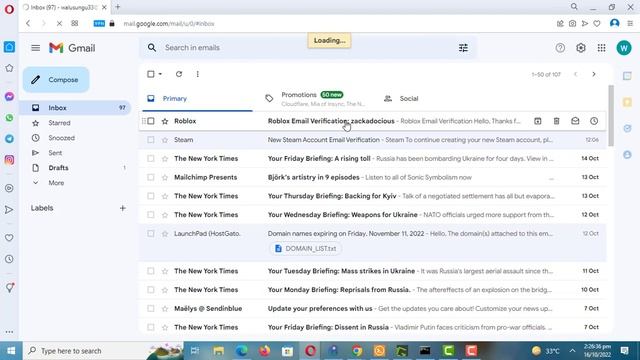Archive the Roblox email
Viewport: 640px width, 360px height.
538,121
